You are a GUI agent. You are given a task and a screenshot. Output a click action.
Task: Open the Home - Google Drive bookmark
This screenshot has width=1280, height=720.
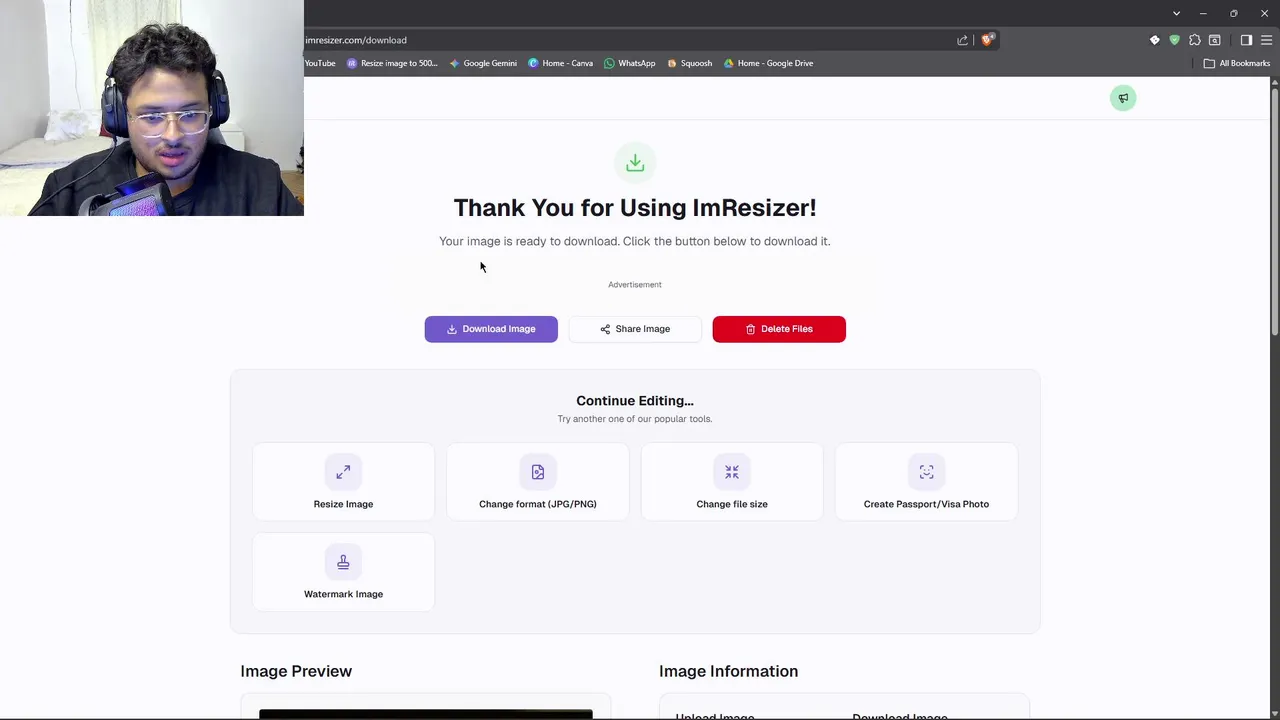768,63
